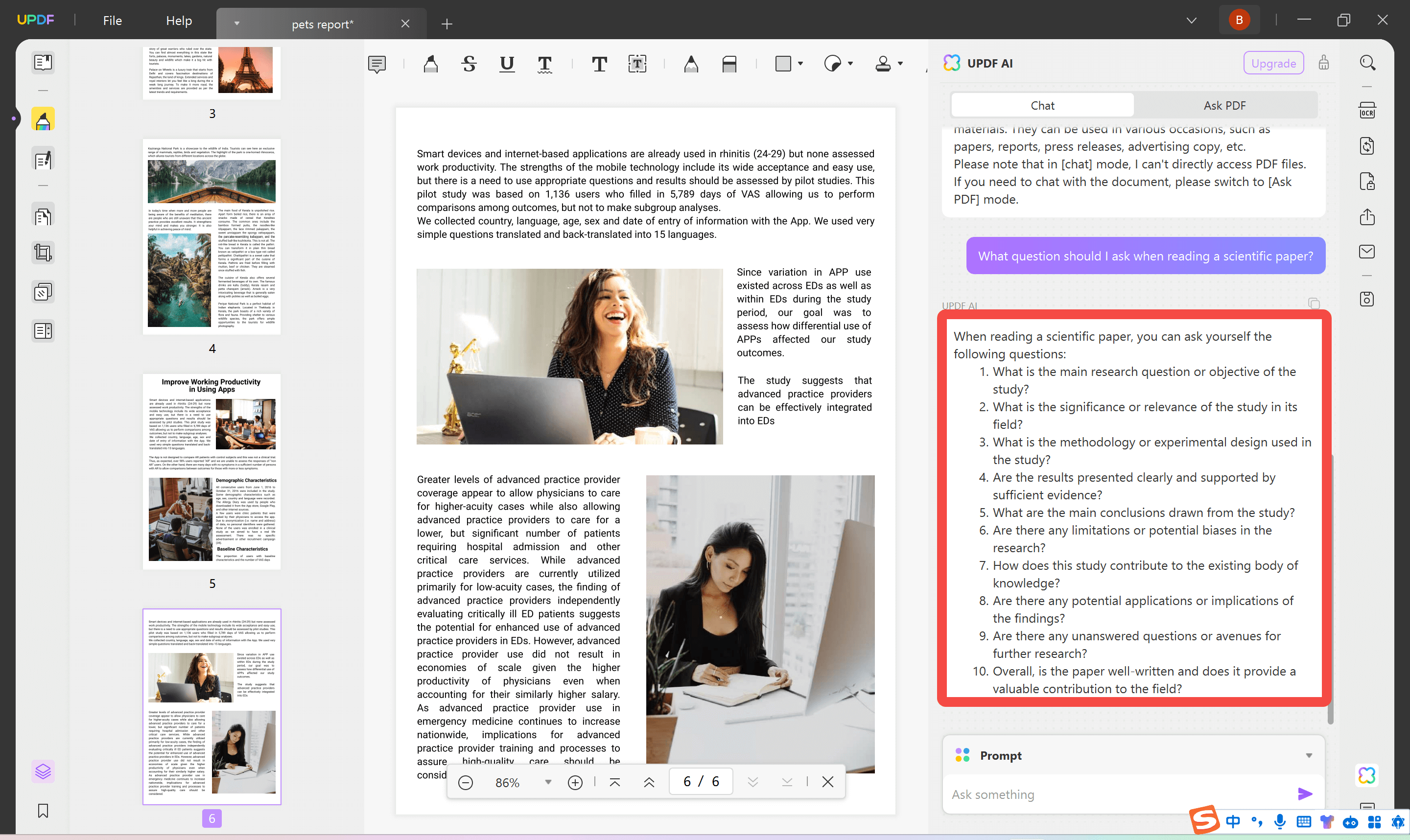The height and width of the screenshot is (840, 1410).
Task: Select the Strikethrough text tool
Action: click(469, 64)
